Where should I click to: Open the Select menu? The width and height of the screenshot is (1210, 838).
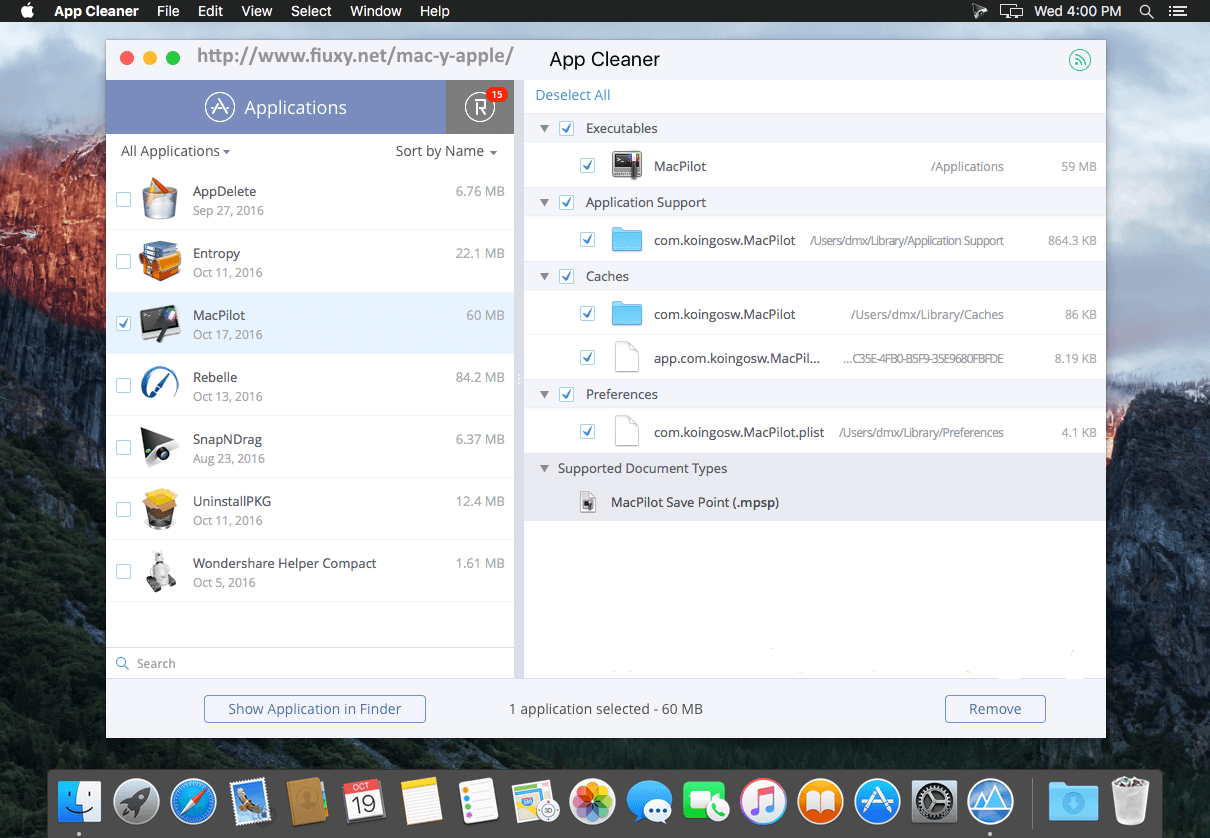[x=311, y=11]
